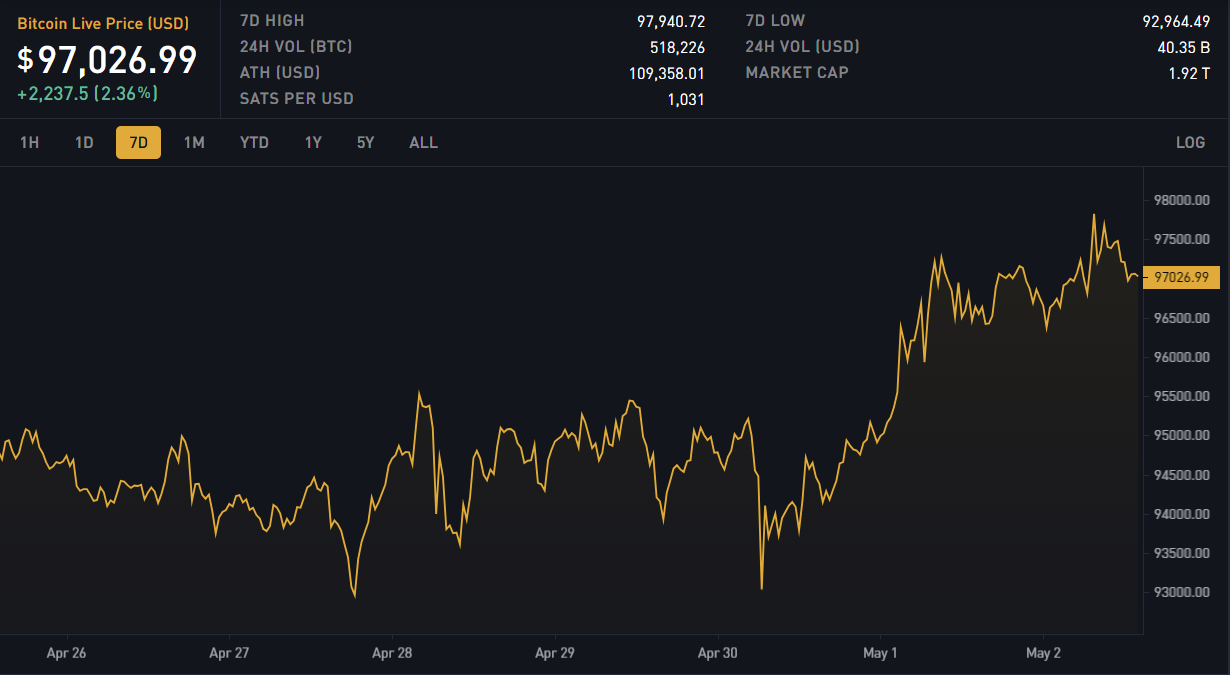Click the 109,358.01 all-time-high value
Viewport: 1230px width, 675px height.
click(667, 73)
